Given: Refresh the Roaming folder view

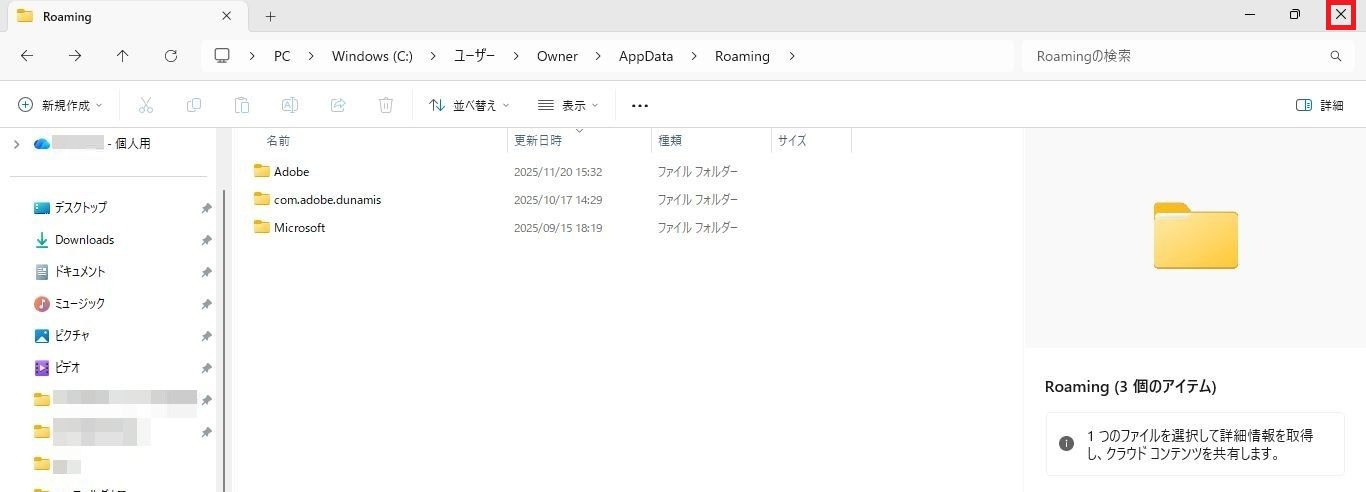Looking at the screenshot, I should point(171,56).
